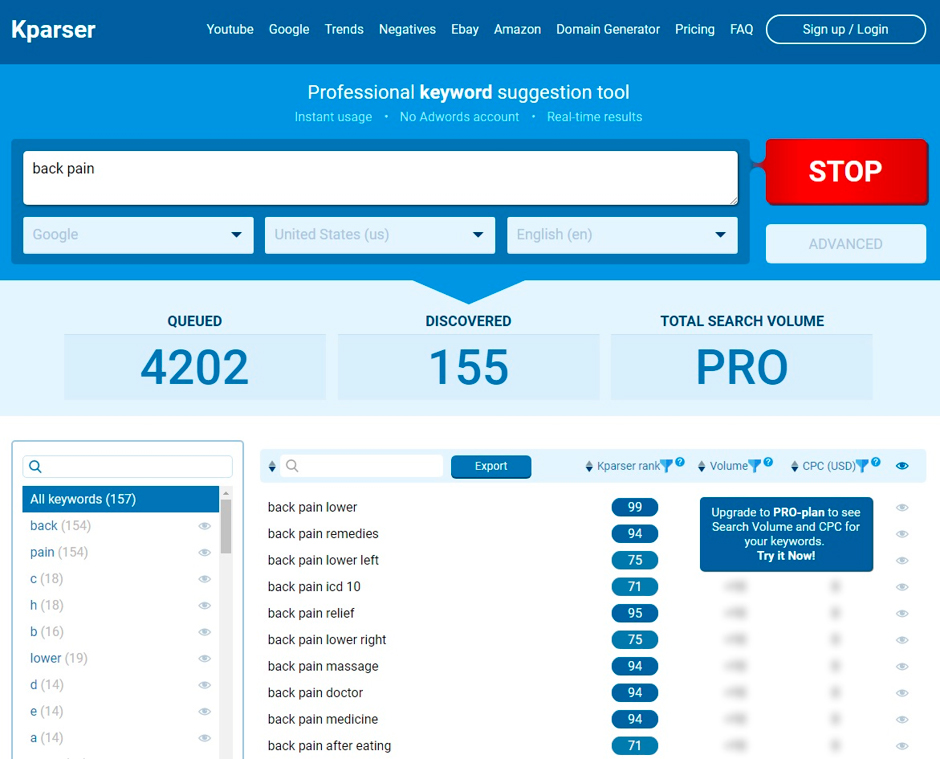Open the English (en) language dropdown

pos(622,235)
